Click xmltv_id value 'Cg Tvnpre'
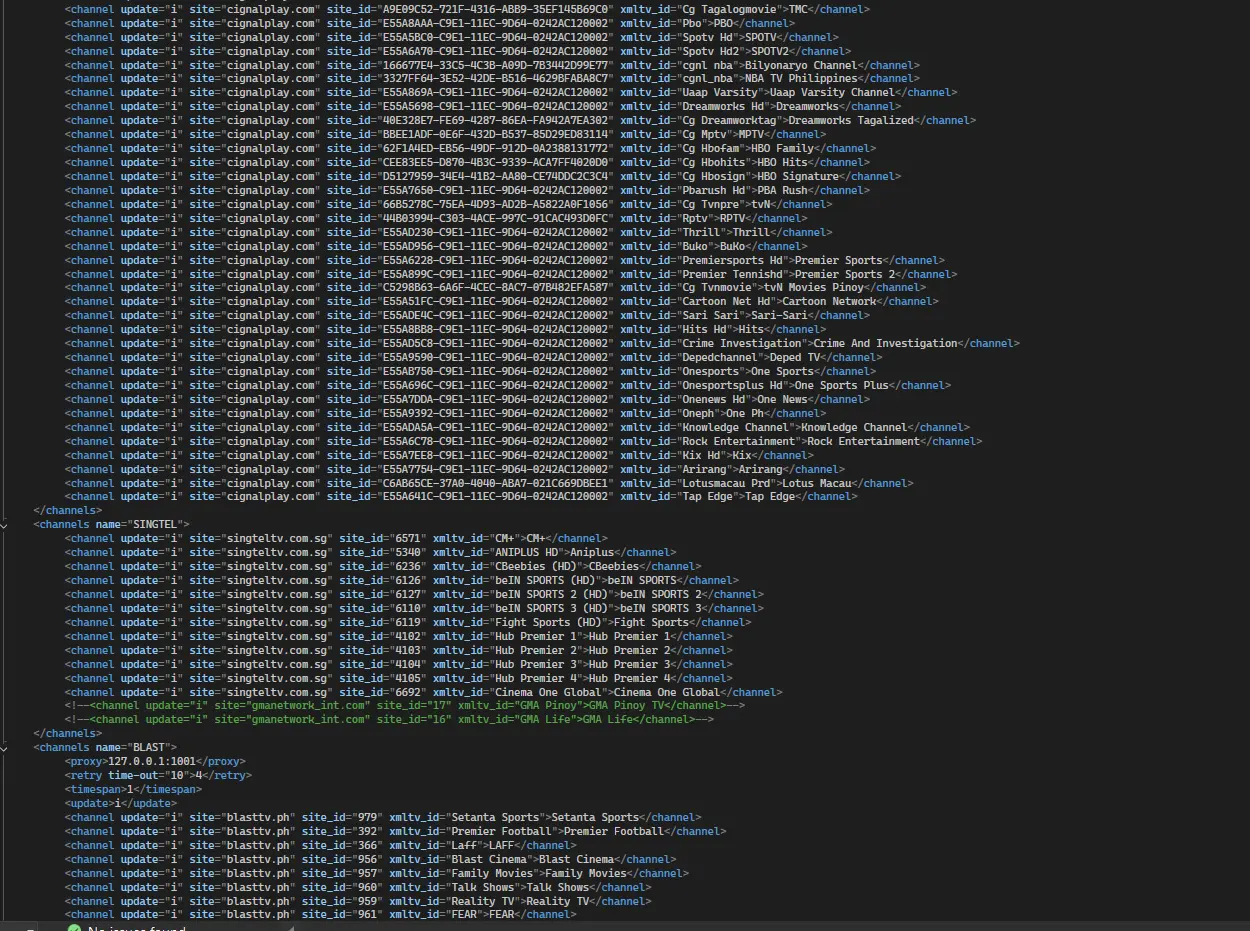The height and width of the screenshot is (931, 1250). (712, 205)
